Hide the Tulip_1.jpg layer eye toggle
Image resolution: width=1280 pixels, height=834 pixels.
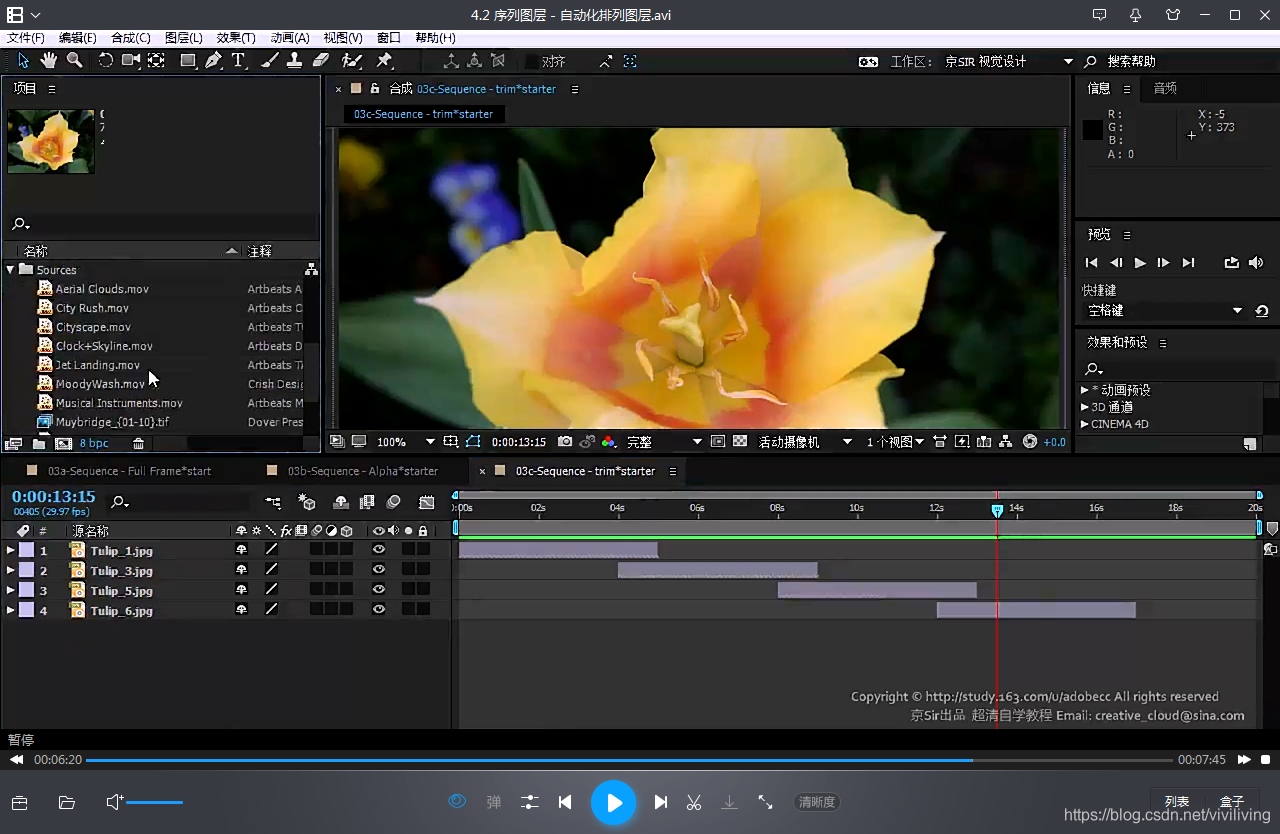tap(378, 550)
